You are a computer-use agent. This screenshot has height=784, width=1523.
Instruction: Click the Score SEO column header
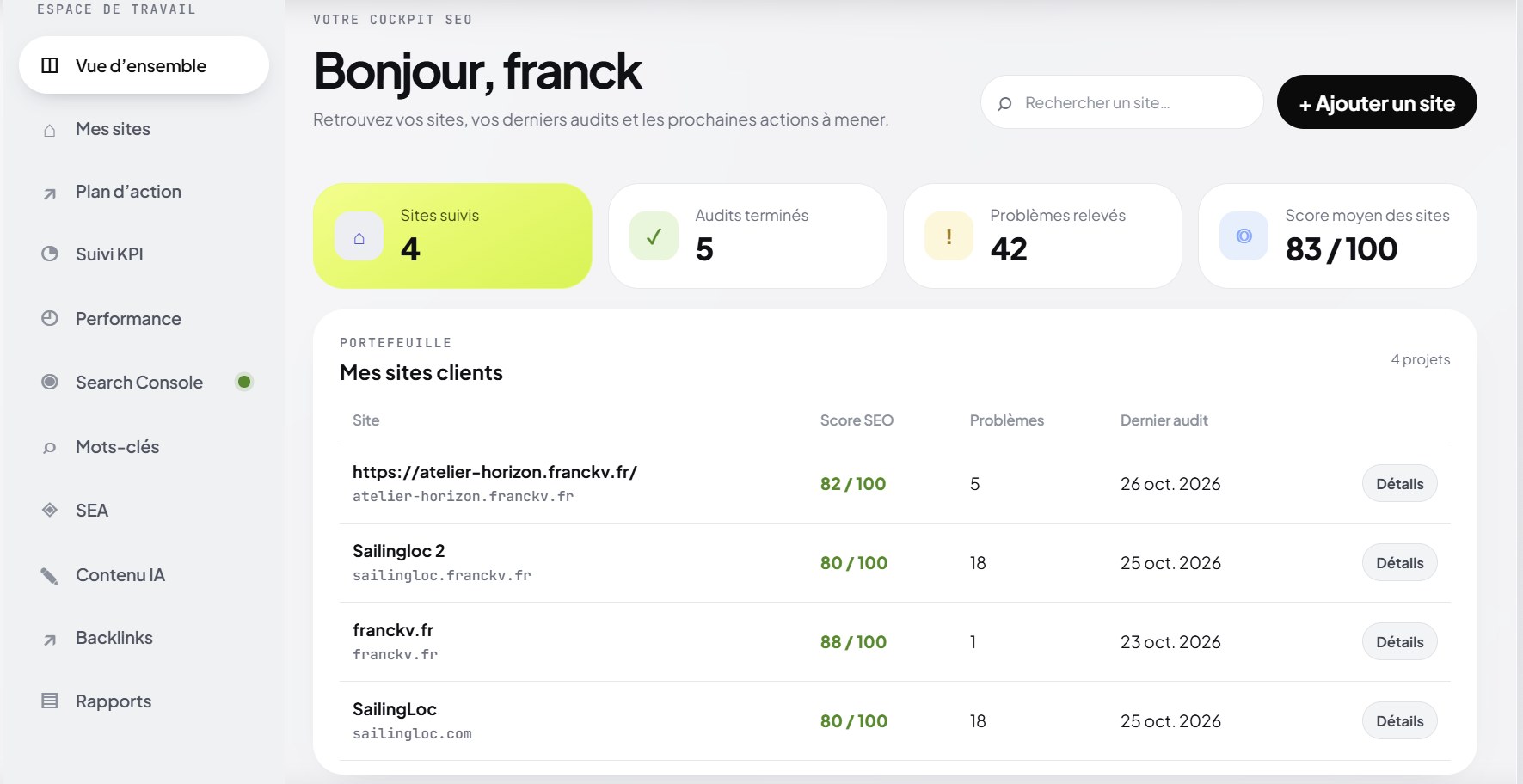pyautogui.click(x=857, y=420)
